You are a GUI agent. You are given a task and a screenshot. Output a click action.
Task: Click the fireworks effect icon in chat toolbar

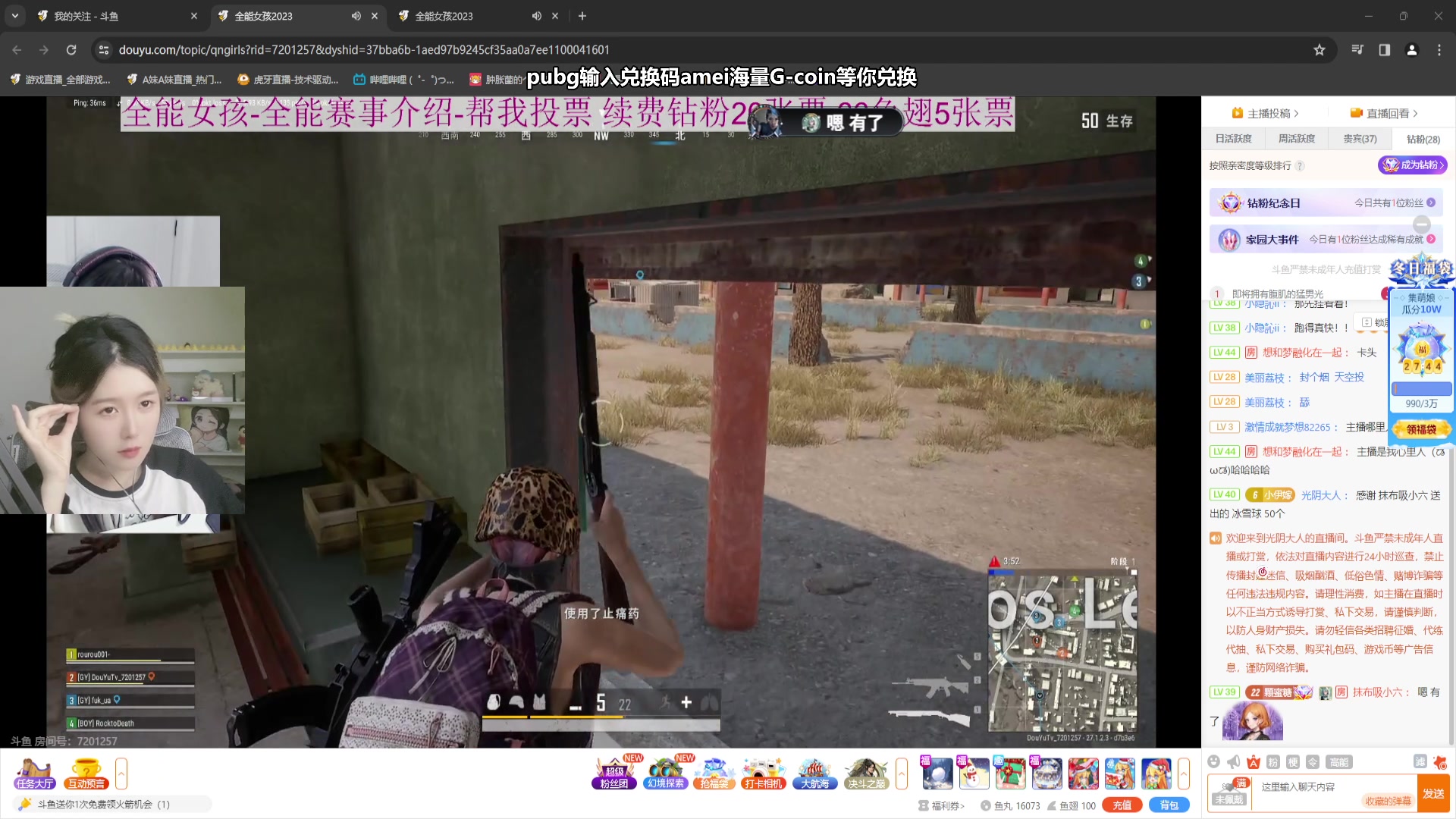point(1440,761)
